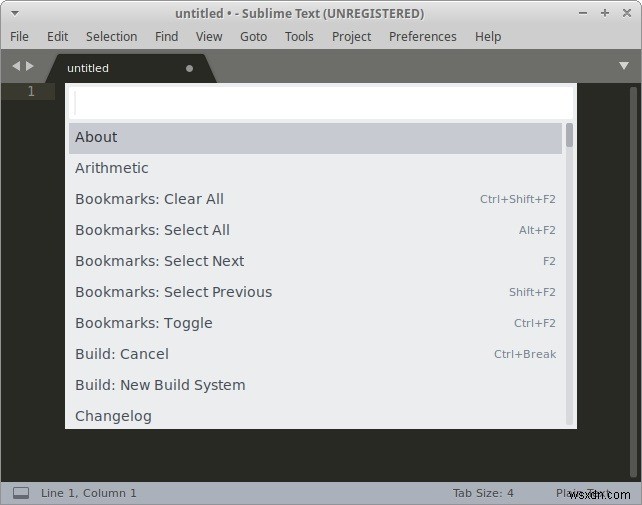
Task: Run Bookmarks: Toggle command
Action: point(315,324)
